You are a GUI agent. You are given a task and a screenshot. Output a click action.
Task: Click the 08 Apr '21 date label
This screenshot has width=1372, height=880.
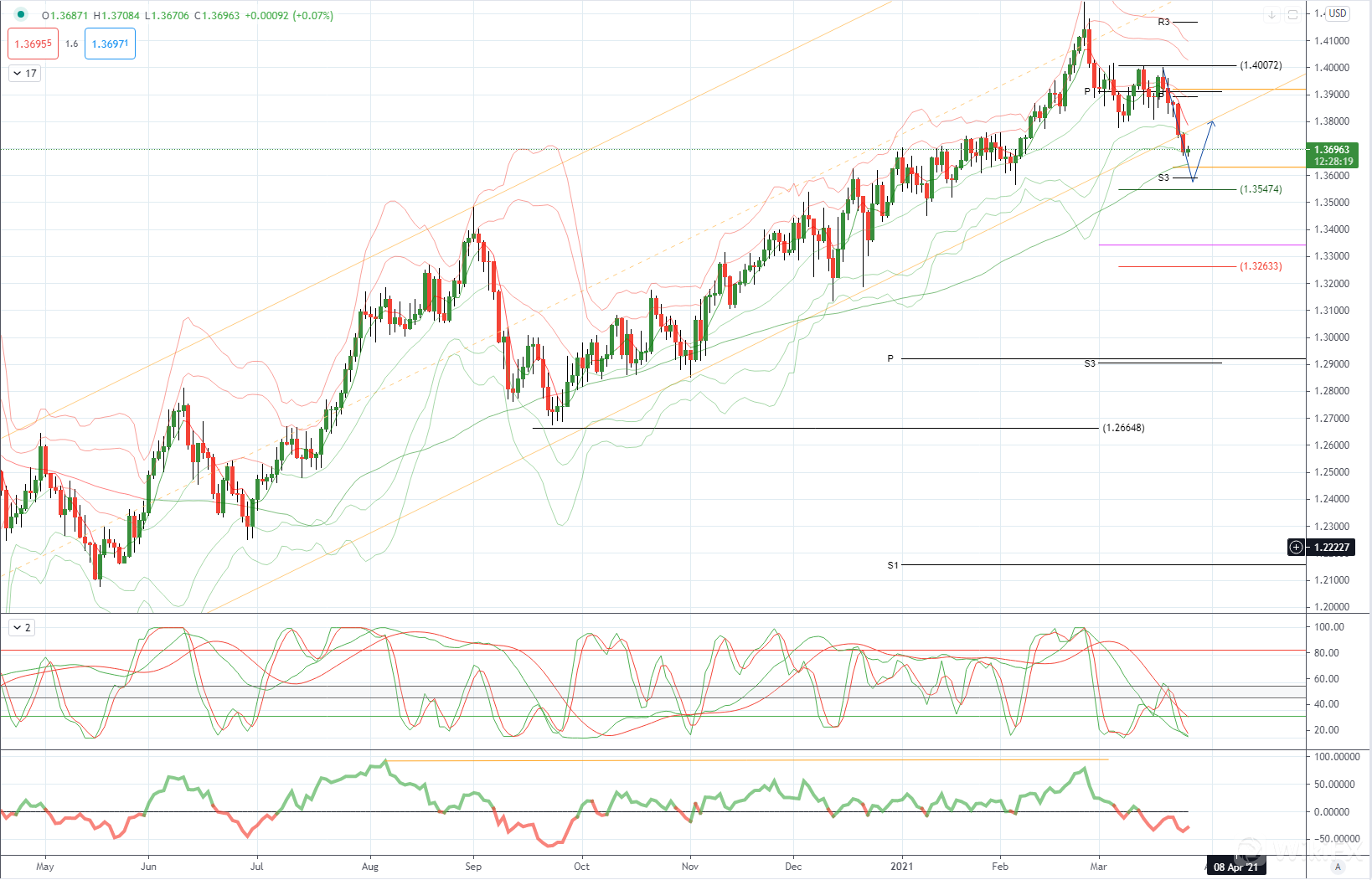[1235, 867]
